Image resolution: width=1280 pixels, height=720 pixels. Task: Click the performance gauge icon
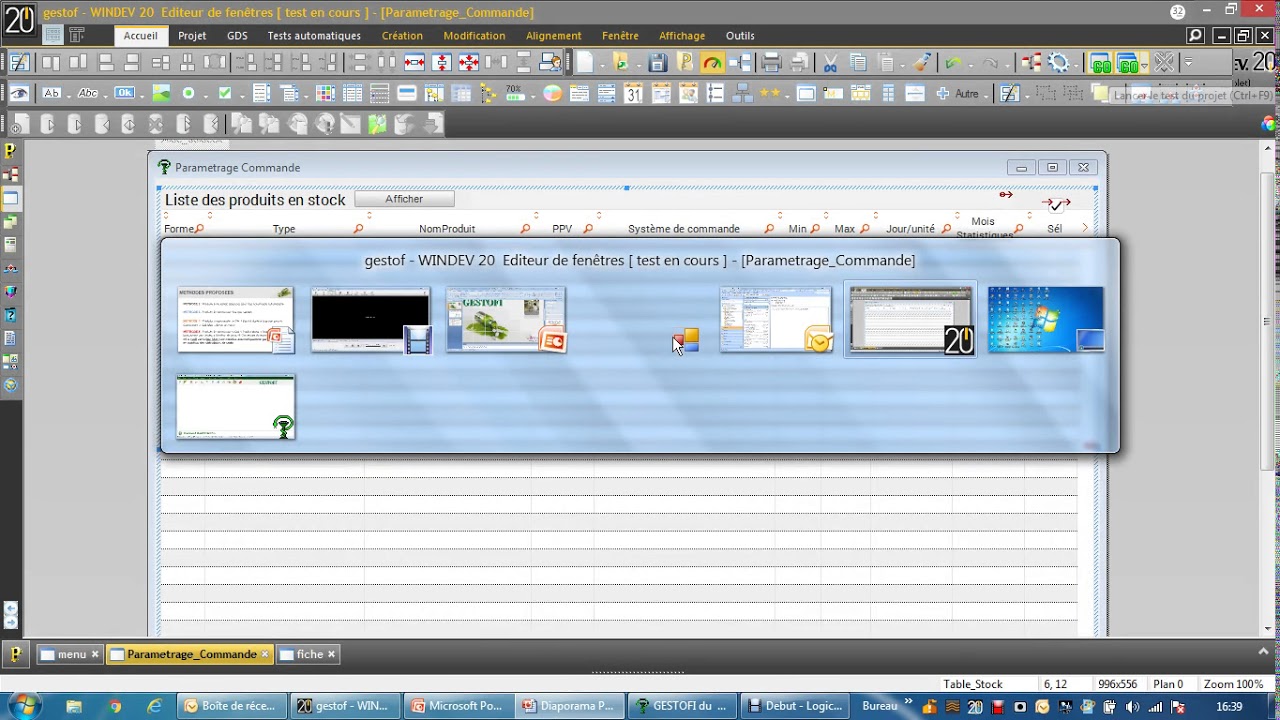click(712, 63)
